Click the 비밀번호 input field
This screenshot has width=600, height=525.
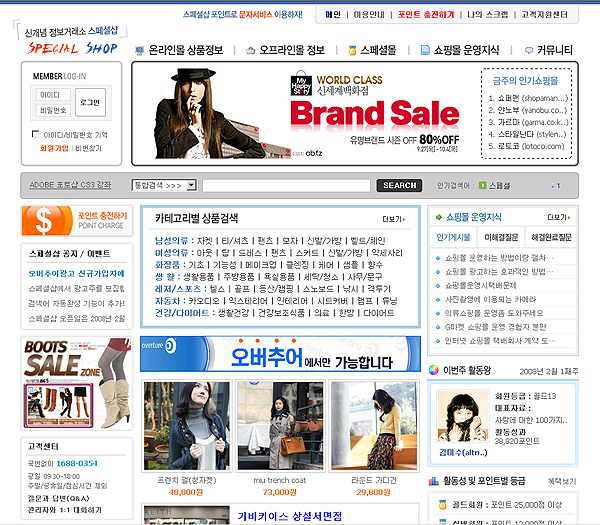54,110
